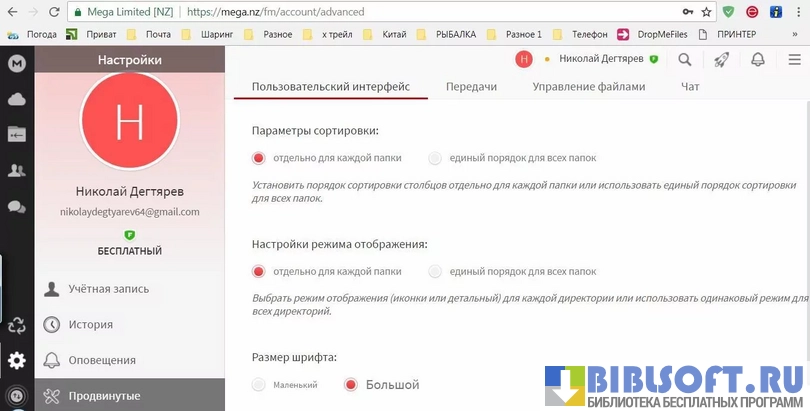The image size is (810, 411).
Task: Open История in settings menu
Action: [90, 325]
